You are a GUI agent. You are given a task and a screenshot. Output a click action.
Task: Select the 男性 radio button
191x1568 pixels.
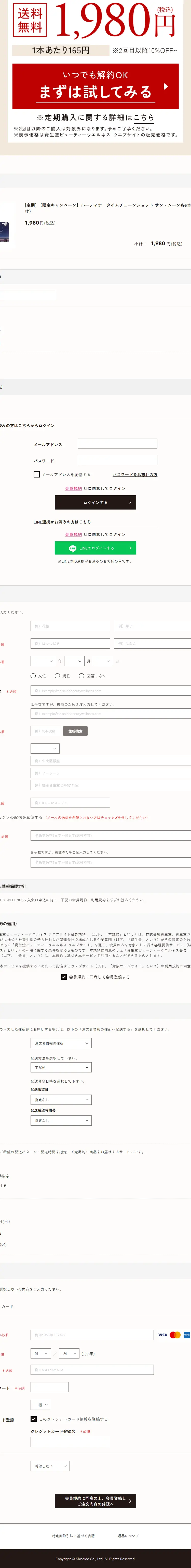[x=57, y=676]
